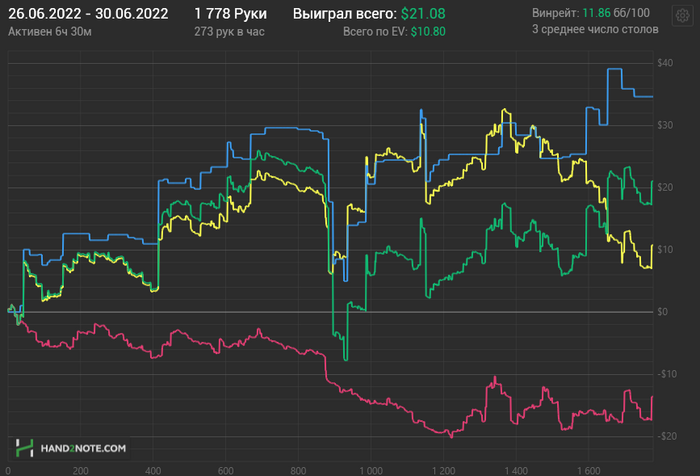This screenshot has height=476, width=700.
Task: Click the total won value $21.08
Action: pyautogui.click(x=423, y=14)
